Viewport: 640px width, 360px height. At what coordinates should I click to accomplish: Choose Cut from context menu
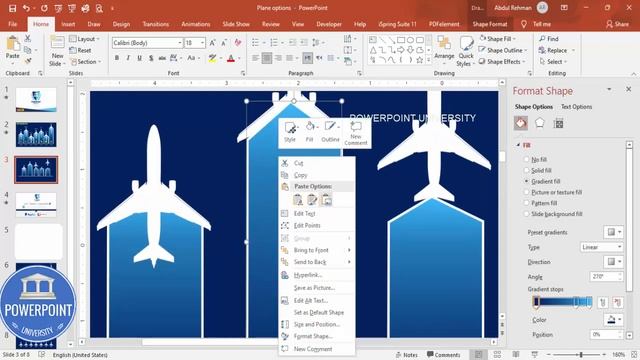tap(317, 163)
